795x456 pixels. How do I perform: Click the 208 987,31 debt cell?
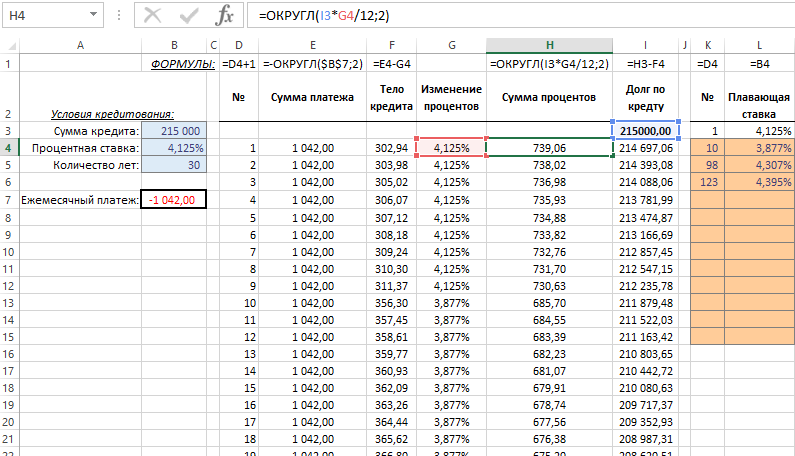pos(645,439)
